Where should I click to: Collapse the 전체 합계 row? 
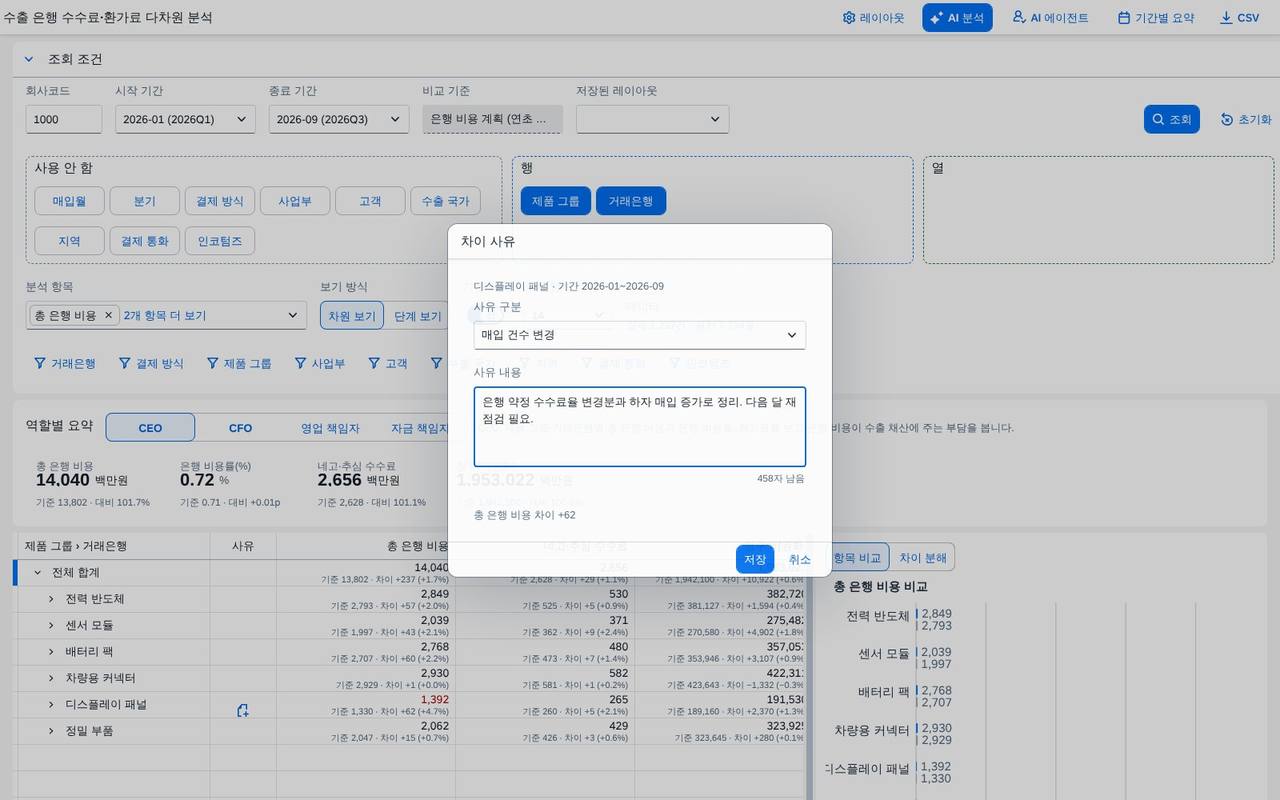click(38, 573)
